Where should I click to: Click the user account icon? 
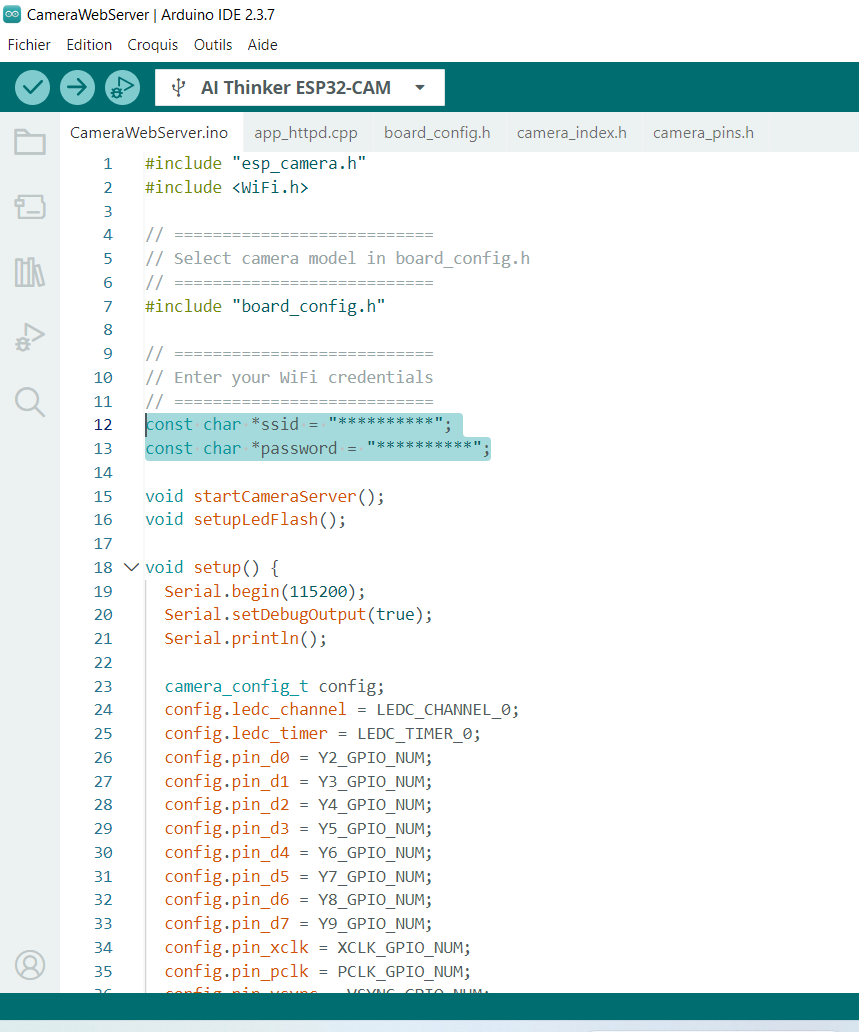tap(30, 965)
